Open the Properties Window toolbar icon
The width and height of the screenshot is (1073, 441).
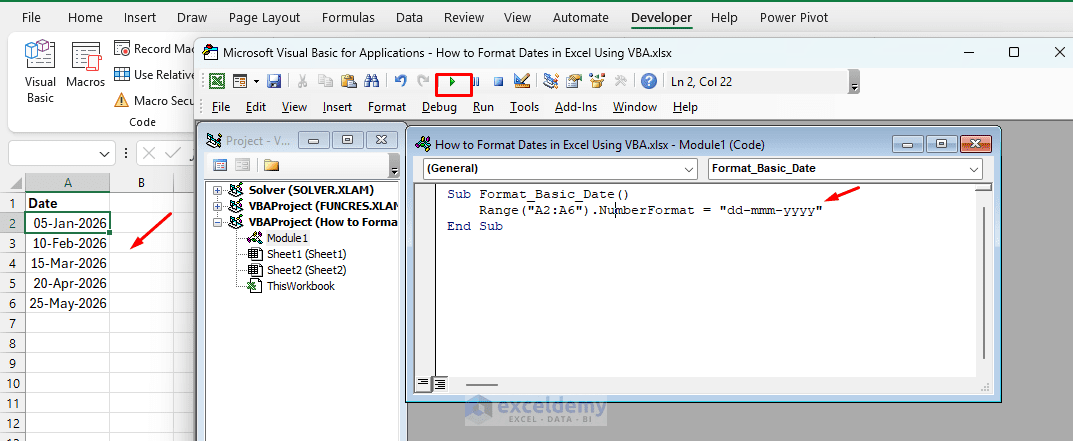coord(574,81)
